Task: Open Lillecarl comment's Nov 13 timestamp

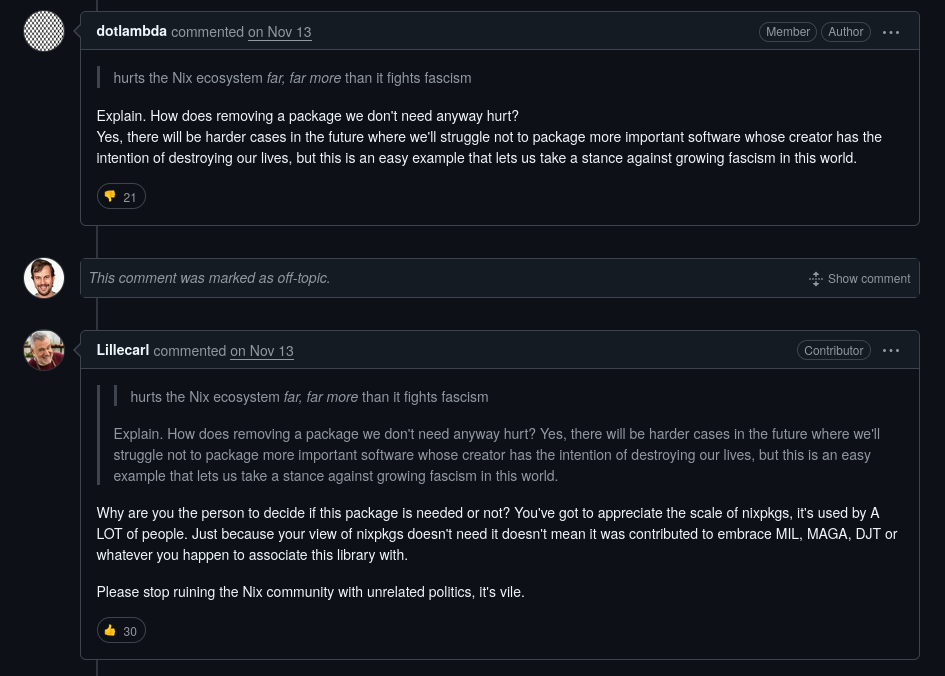Action: (262, 351)
